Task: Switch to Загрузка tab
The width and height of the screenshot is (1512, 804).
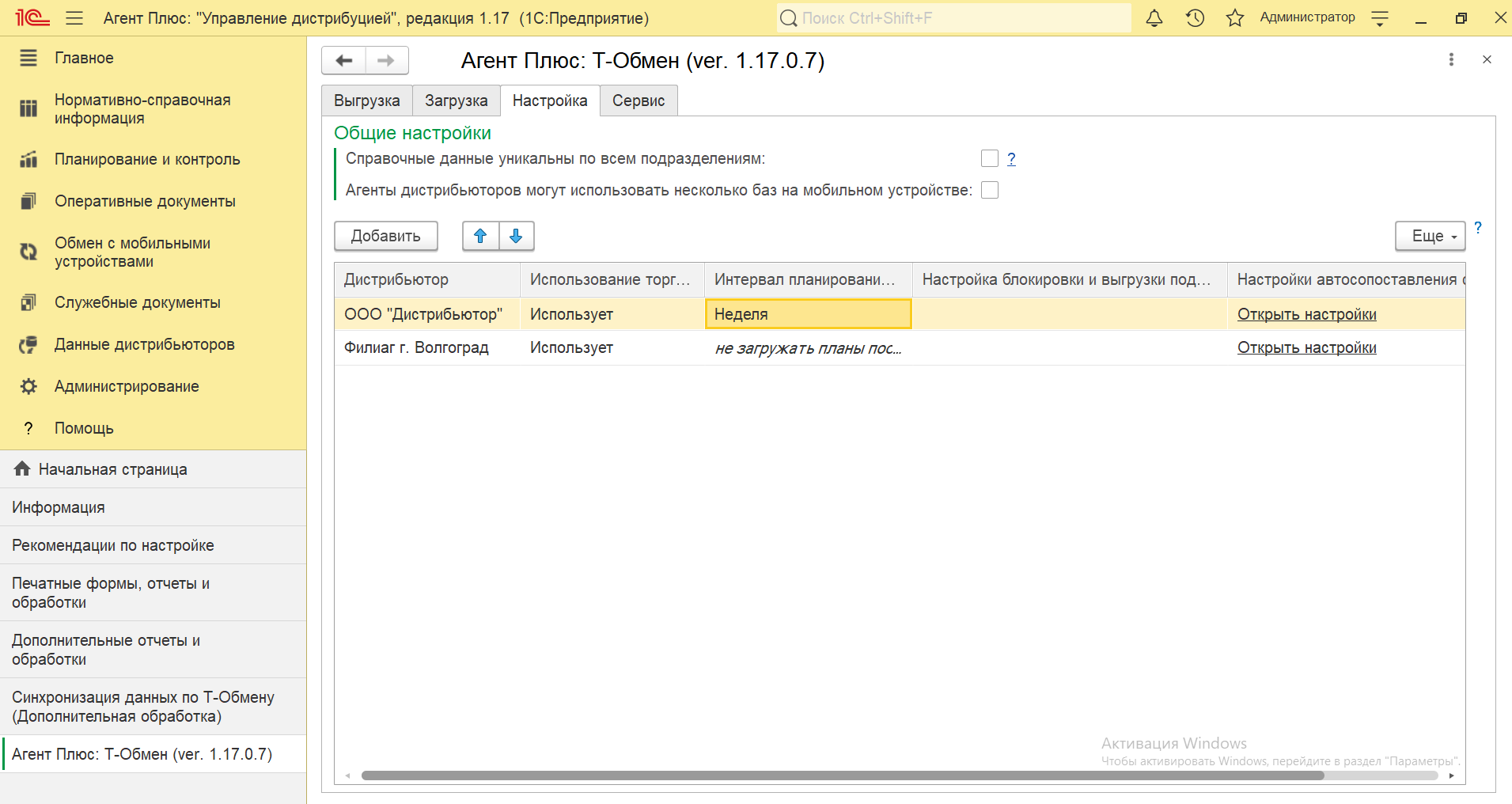Action: (x=457, y=100)
